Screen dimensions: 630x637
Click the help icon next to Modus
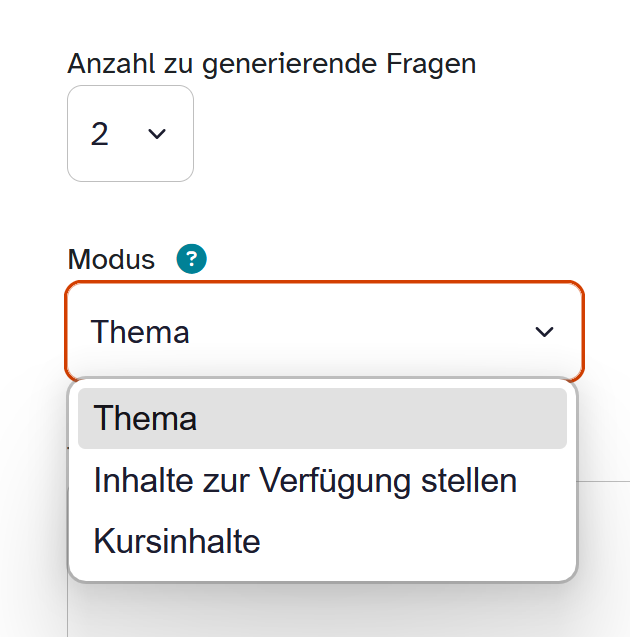click(191, 260)
